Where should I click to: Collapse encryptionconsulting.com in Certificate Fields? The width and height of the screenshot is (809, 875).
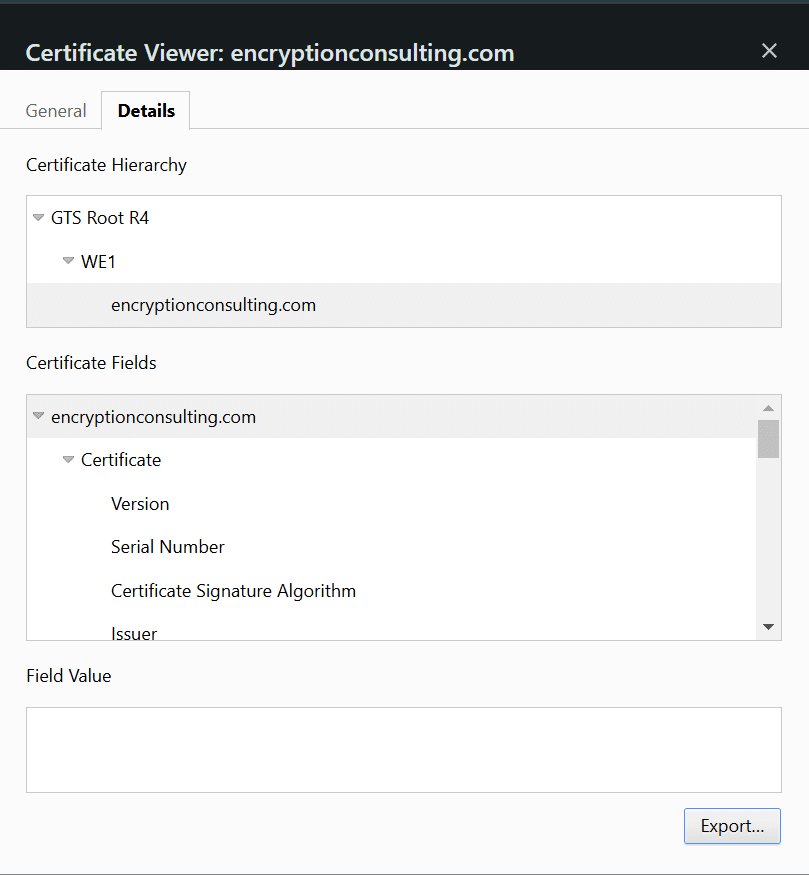click(39, 417)
